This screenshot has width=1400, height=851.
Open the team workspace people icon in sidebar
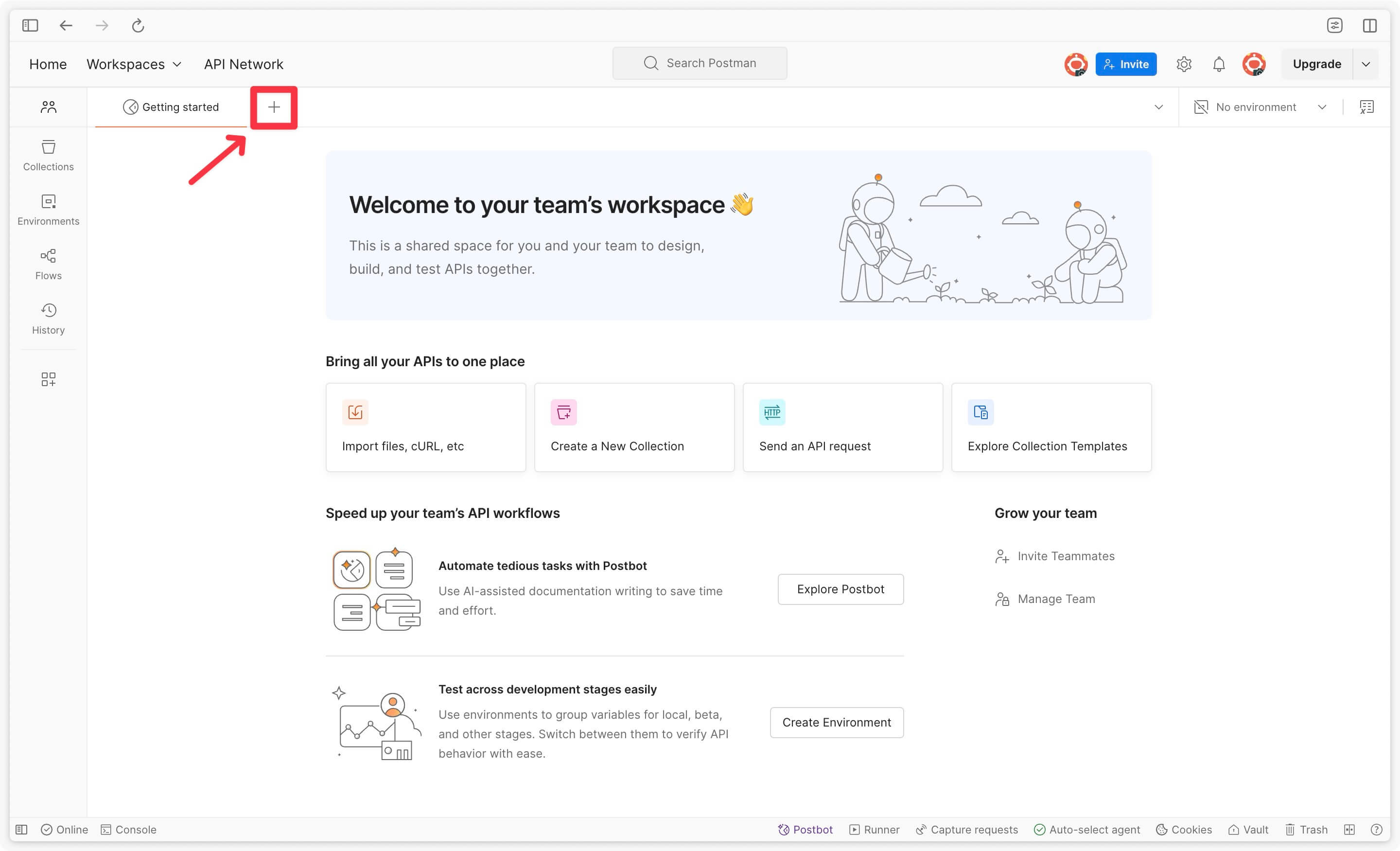pyautogui.click(x=48, y=107)
